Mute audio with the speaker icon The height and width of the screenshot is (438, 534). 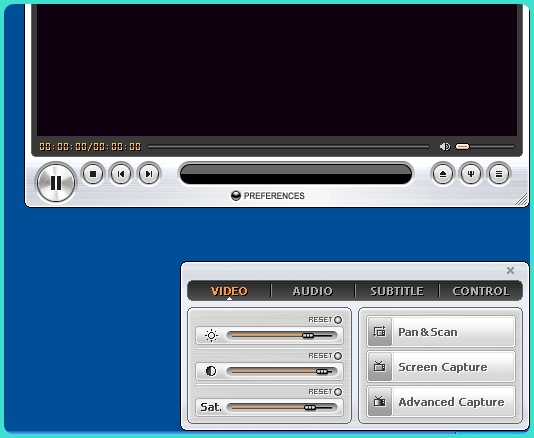click(445, 146)
